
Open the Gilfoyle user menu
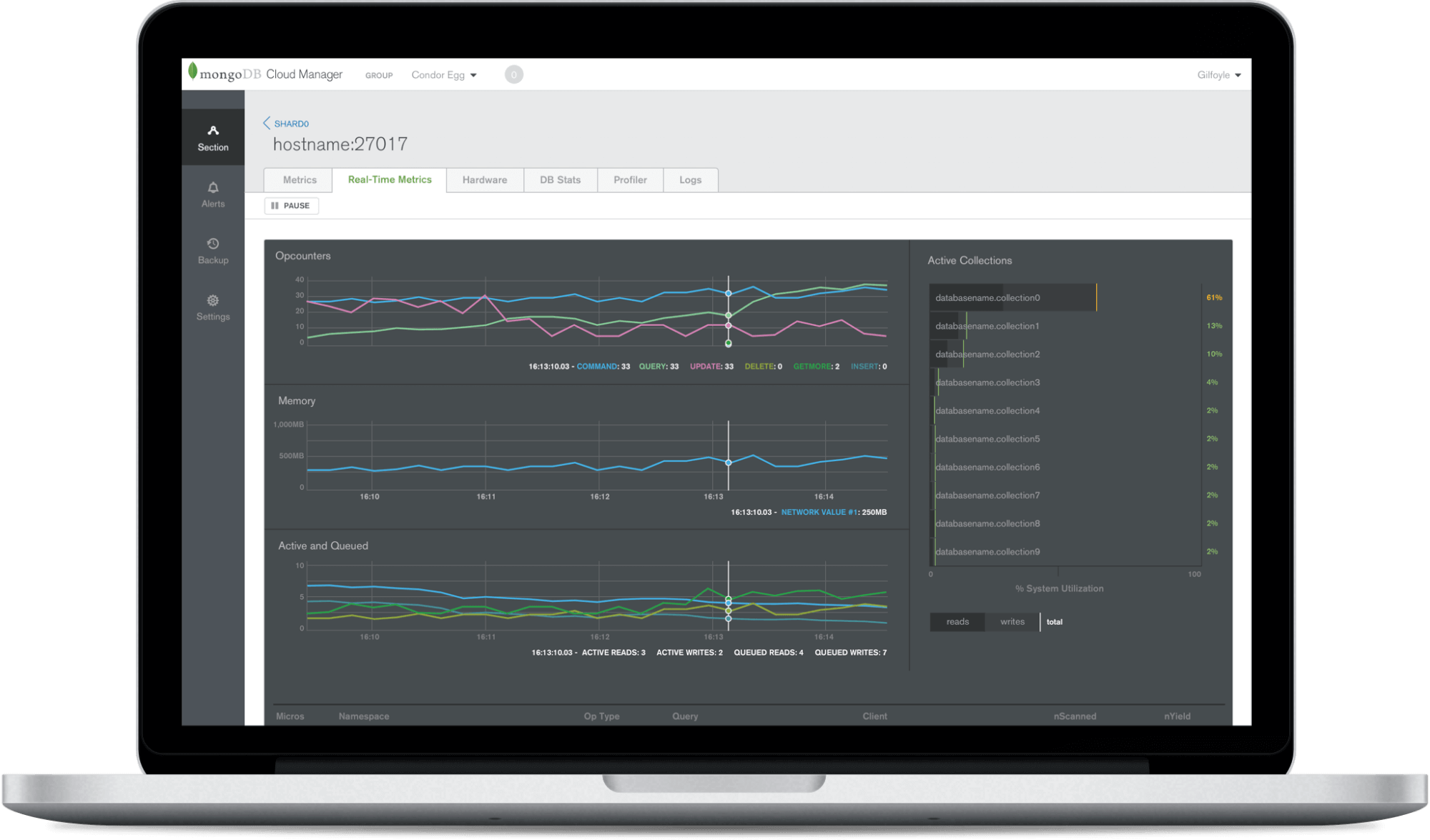point(1219,75)
